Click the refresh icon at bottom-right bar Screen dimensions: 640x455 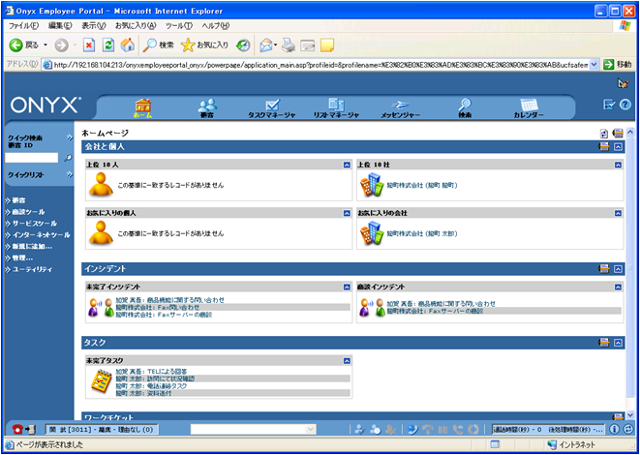(629, 429)
